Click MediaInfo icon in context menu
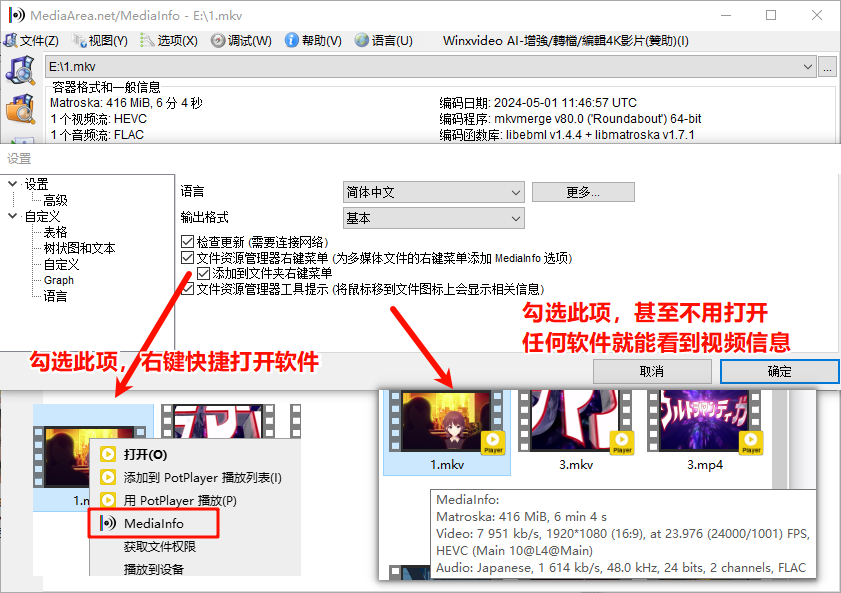 coord(108,523)
